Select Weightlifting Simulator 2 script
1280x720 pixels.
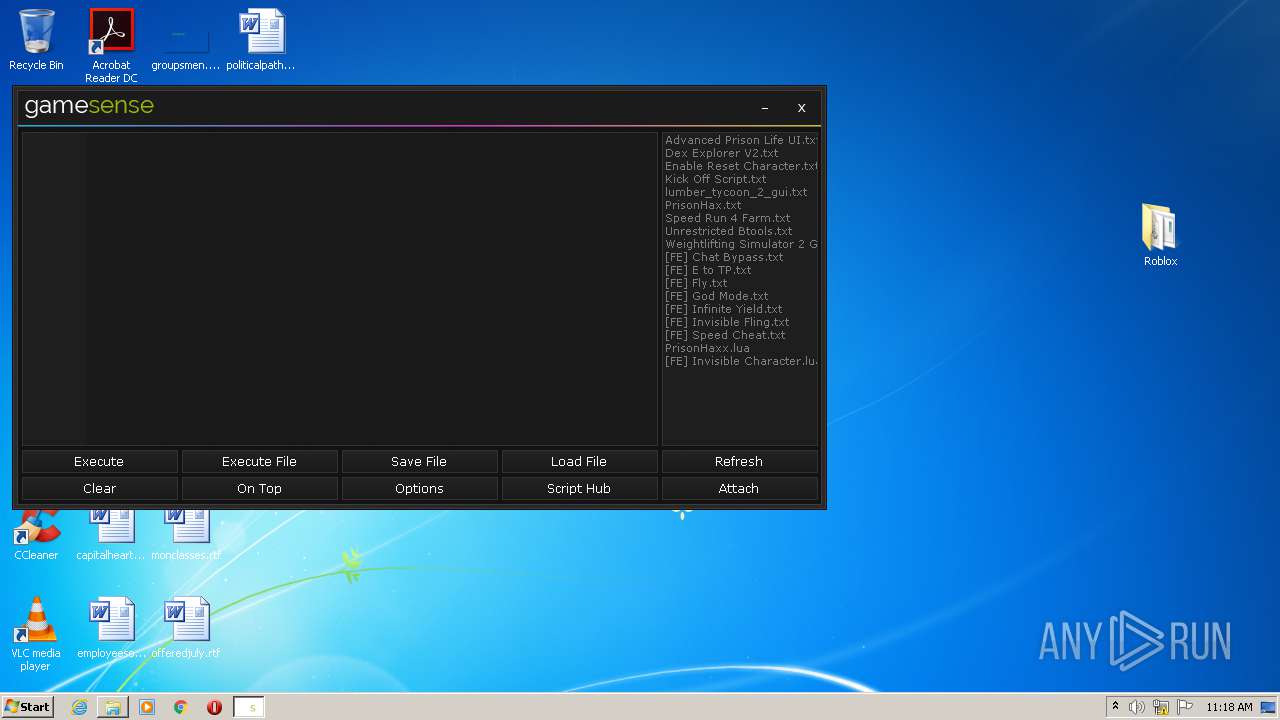click(x=741, y=244)
